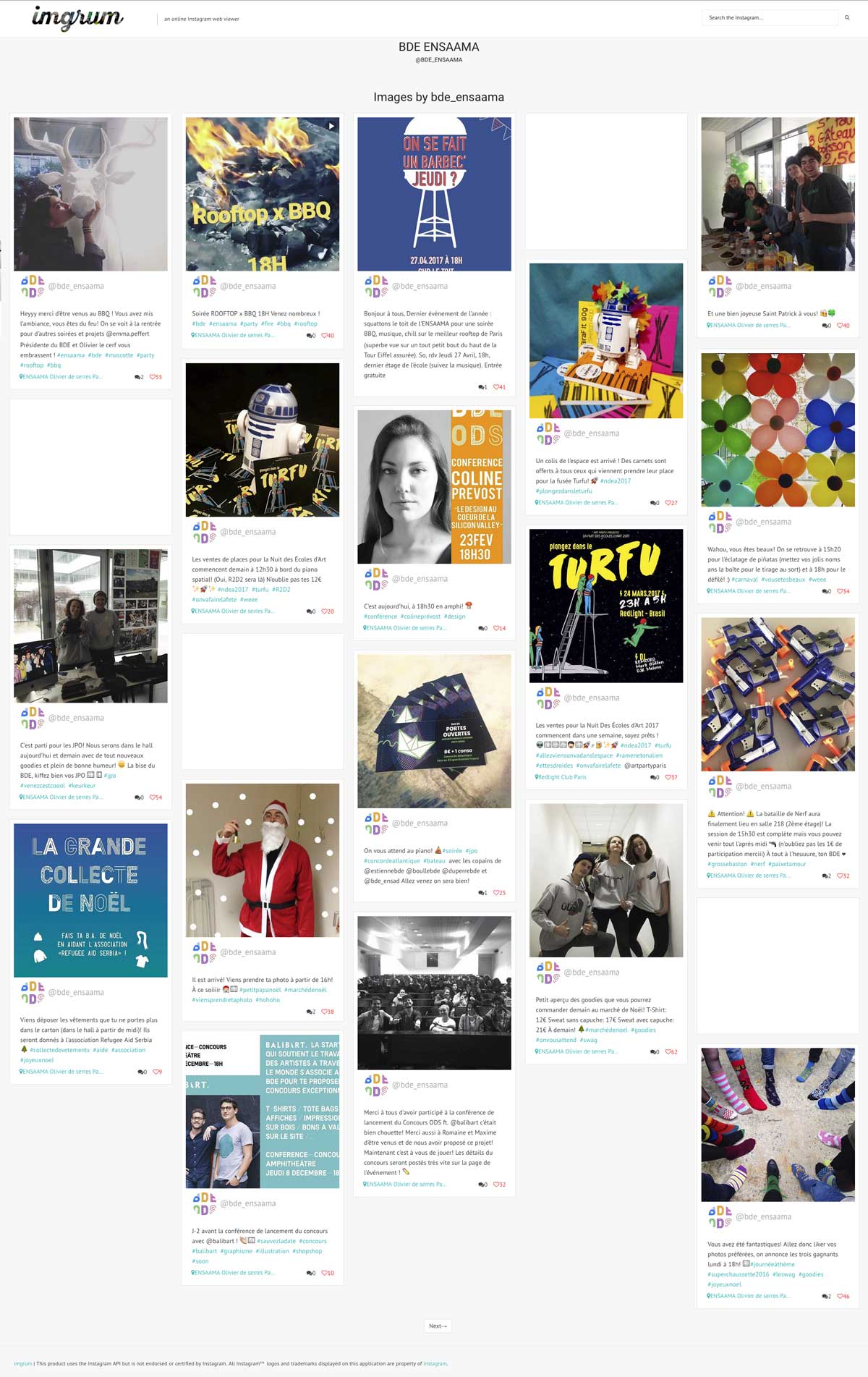Click the Search the Instagram input field
Viewport: 868px width, 1377px height.
770,17
